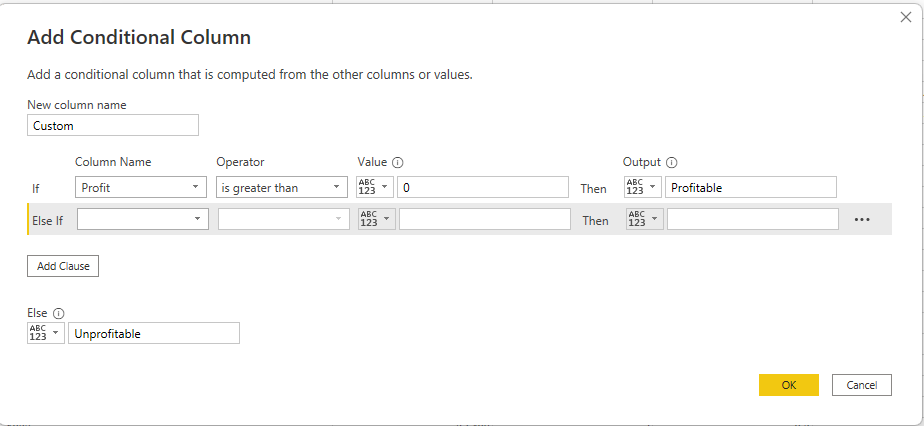Open the Else value type selector
The width and height of the screenshot is (924, 426).
pos(45,333)
